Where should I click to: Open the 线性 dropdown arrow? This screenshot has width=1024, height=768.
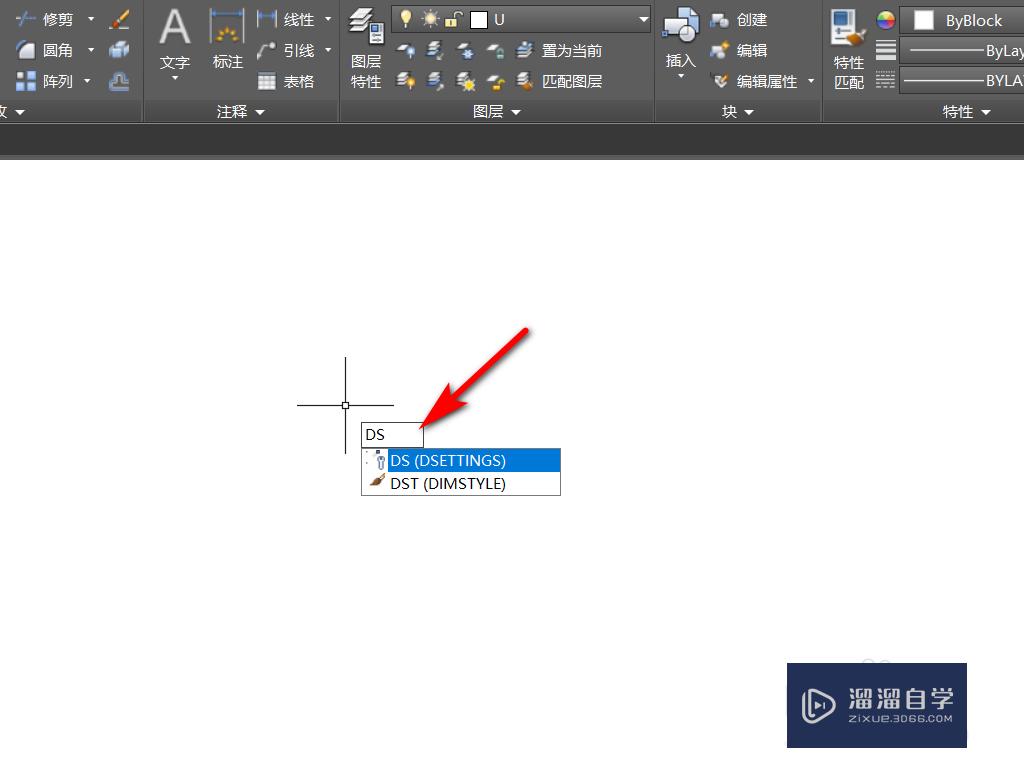pos(328,20)
